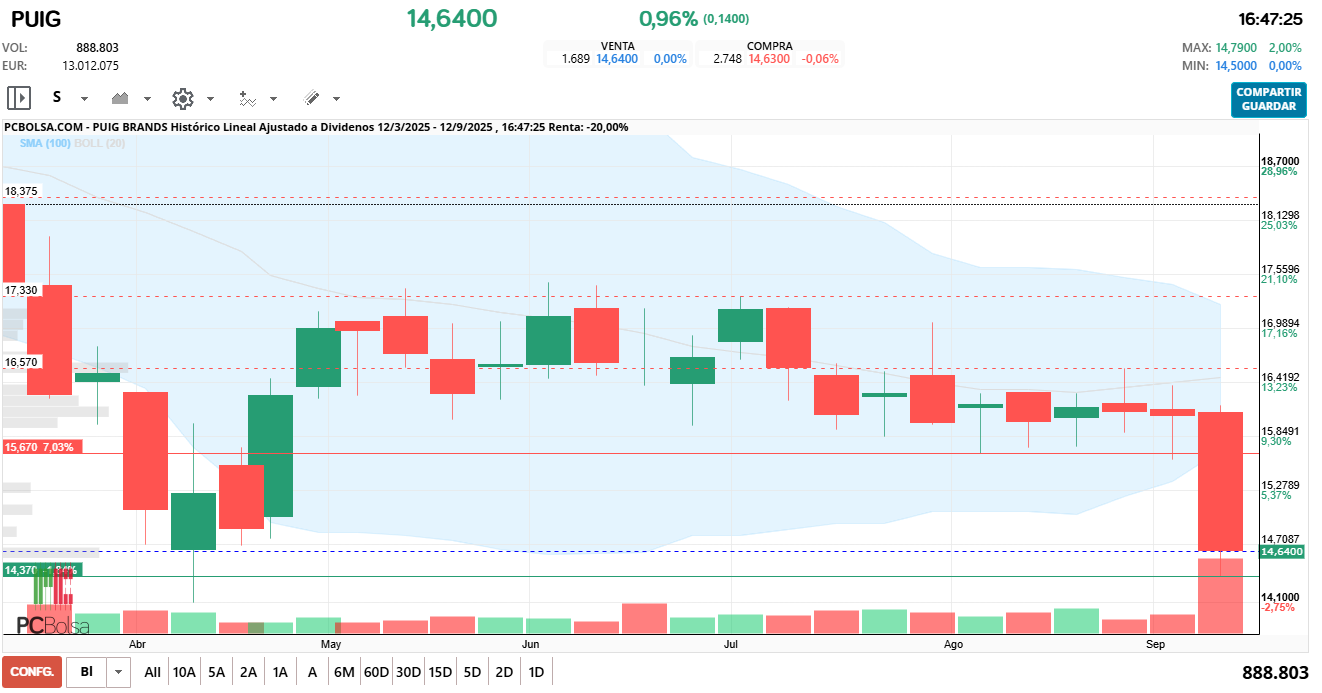Click the COMPARTIR GUARDAR button
The width and height of the screenshot is (1322, 693).
pyautogui.click(x=1269, y=99)
